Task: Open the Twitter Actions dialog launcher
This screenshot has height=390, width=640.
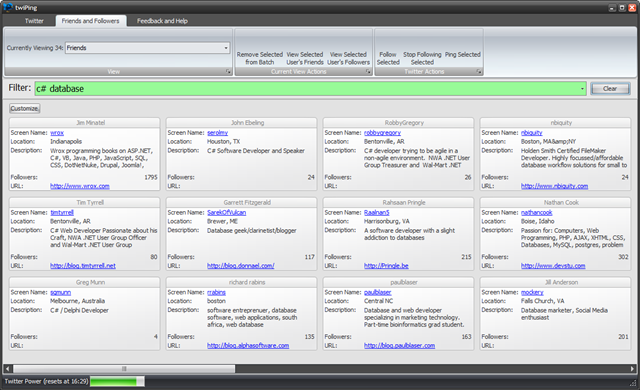Action: click(479, 72)
